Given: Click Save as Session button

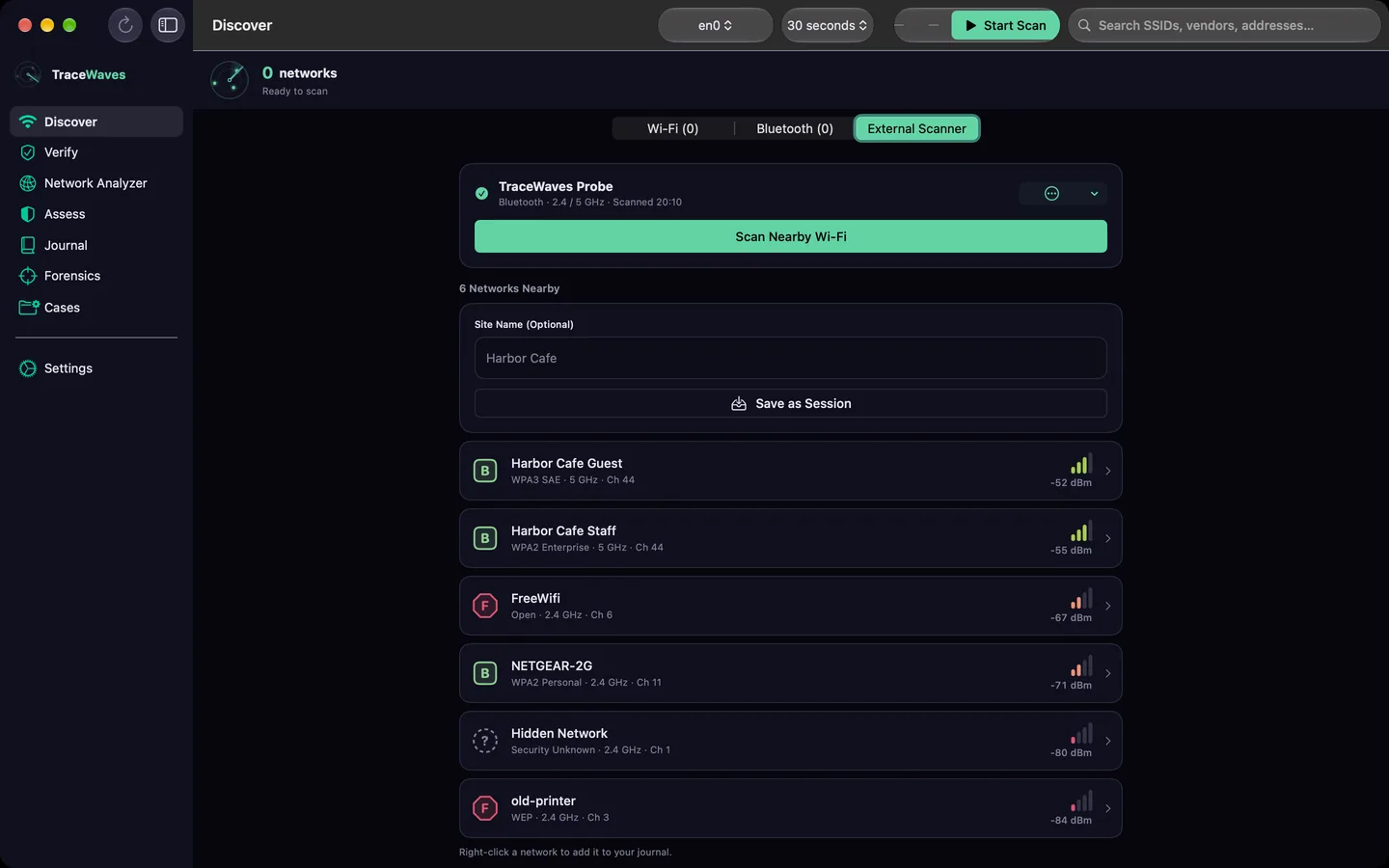Looking at the screenshot, I should click(x=791, y=403).
